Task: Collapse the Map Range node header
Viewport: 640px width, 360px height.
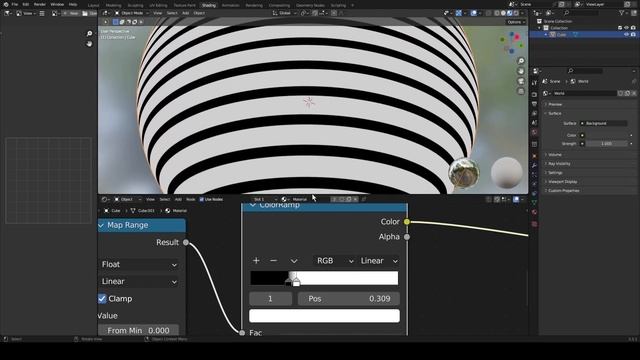Action: pos(101,225)
